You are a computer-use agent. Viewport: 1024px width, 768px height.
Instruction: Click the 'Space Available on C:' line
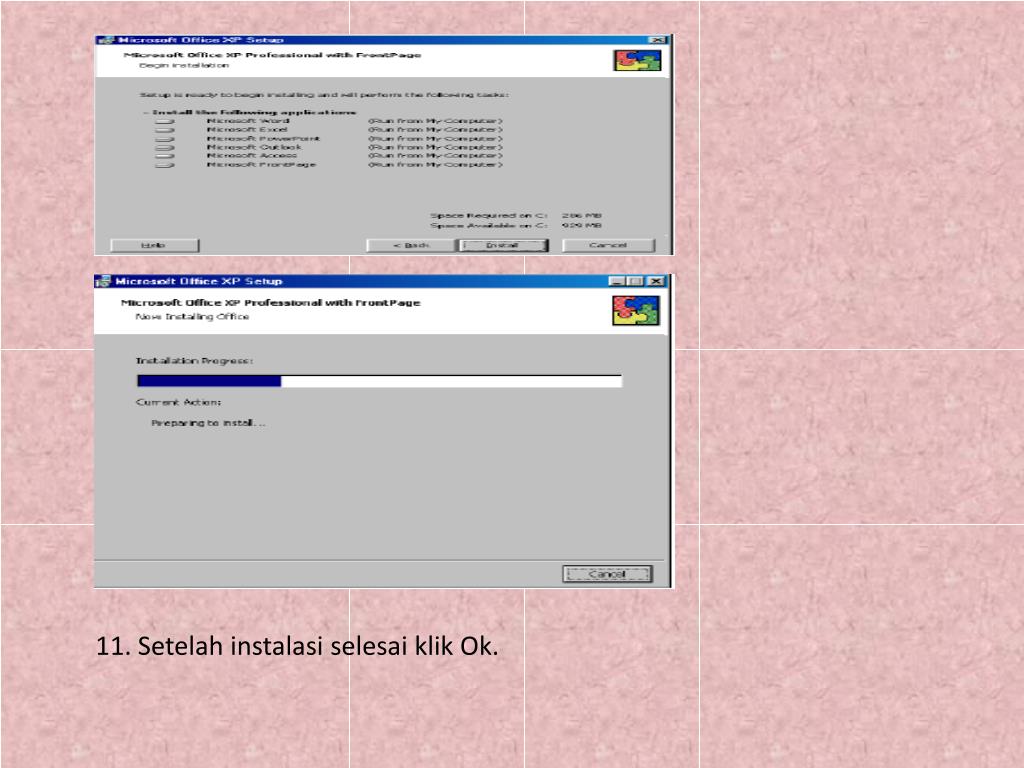click(x=515, y=226)
